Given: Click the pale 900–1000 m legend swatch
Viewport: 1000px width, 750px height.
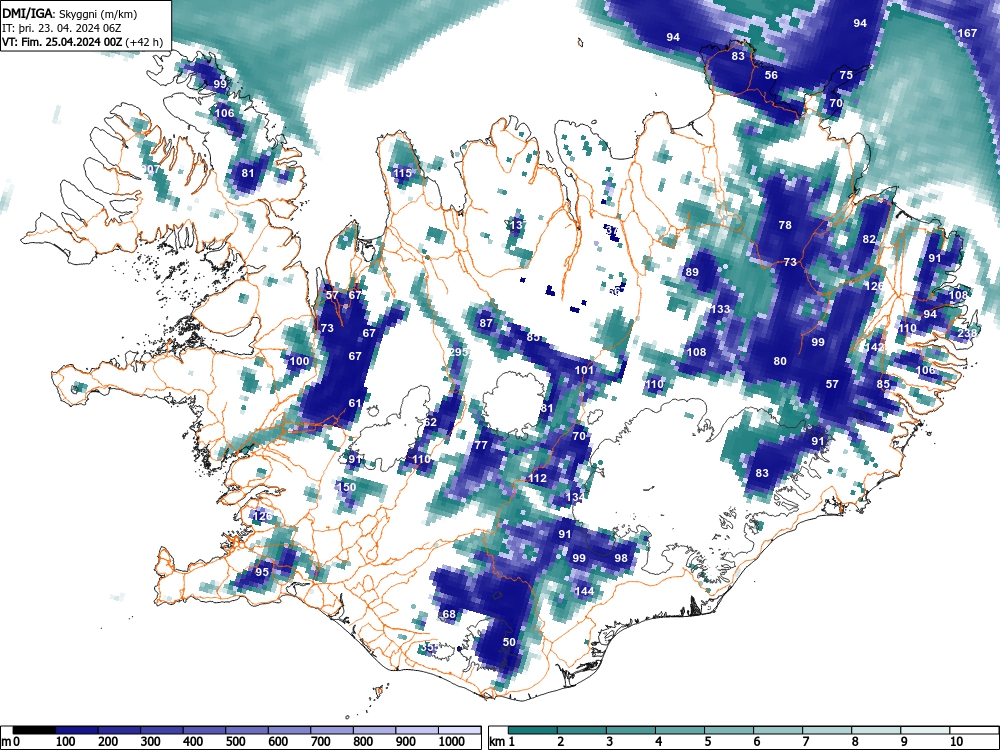Looking at the screenshot, I should 417,730.
